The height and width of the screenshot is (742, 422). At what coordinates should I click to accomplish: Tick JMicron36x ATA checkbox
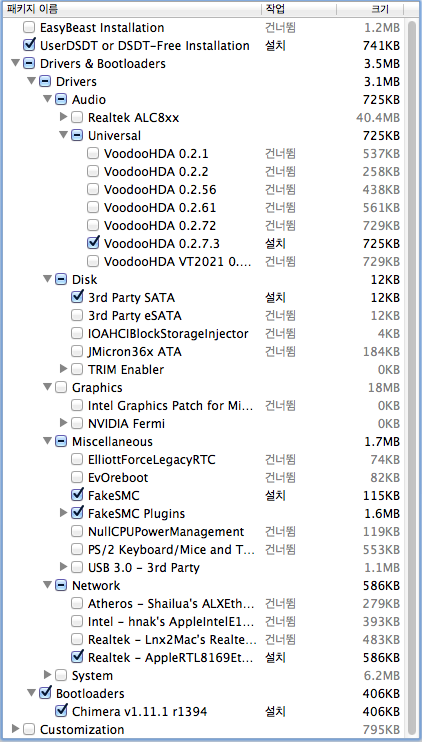[x=77, y=351]
